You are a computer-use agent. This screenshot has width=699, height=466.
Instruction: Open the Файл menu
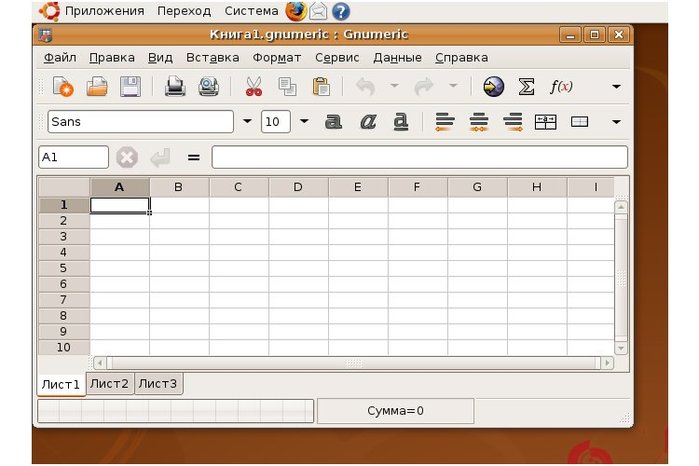(60, 58)
